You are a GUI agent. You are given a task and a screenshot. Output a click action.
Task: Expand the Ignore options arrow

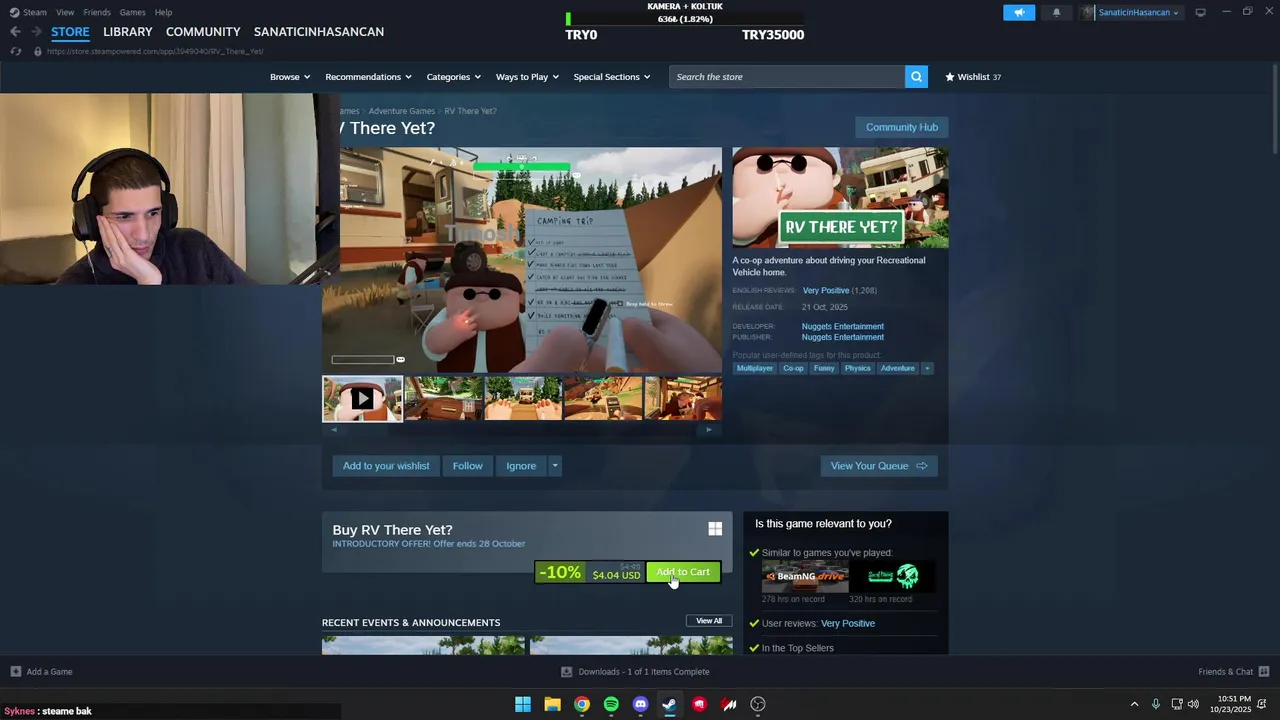point(555,466)
